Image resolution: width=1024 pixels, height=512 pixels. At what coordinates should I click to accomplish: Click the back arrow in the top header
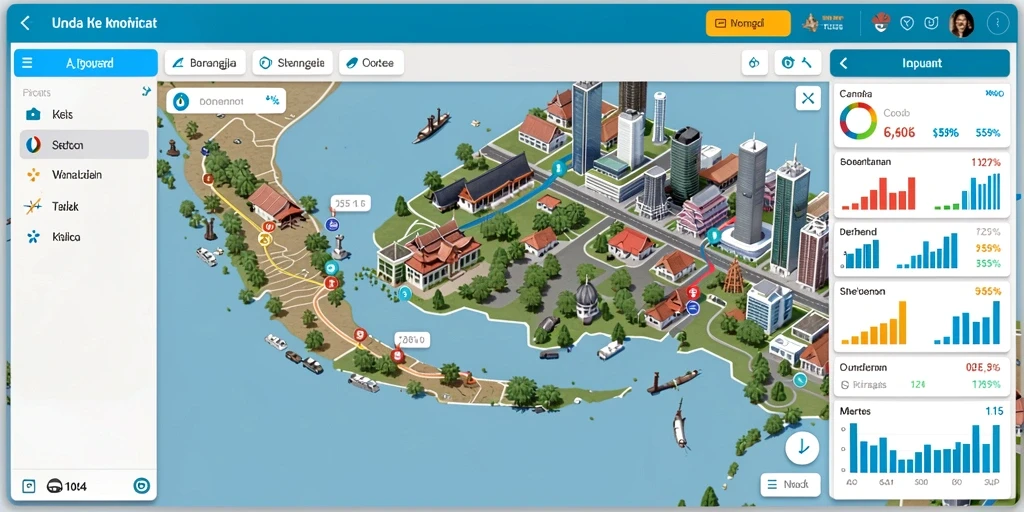tap(25, 24)
